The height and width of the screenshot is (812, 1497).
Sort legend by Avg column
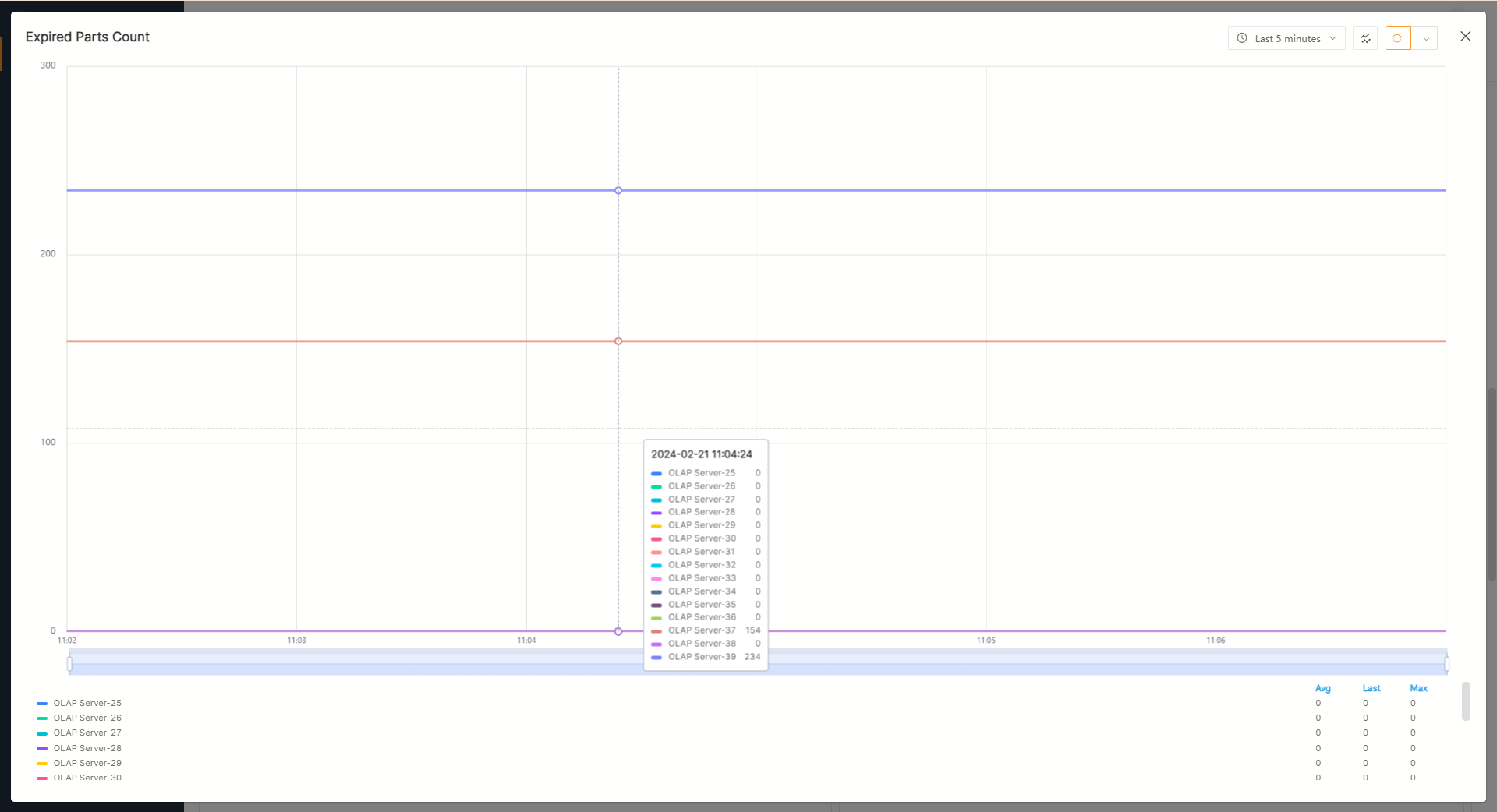[1322, 688]
